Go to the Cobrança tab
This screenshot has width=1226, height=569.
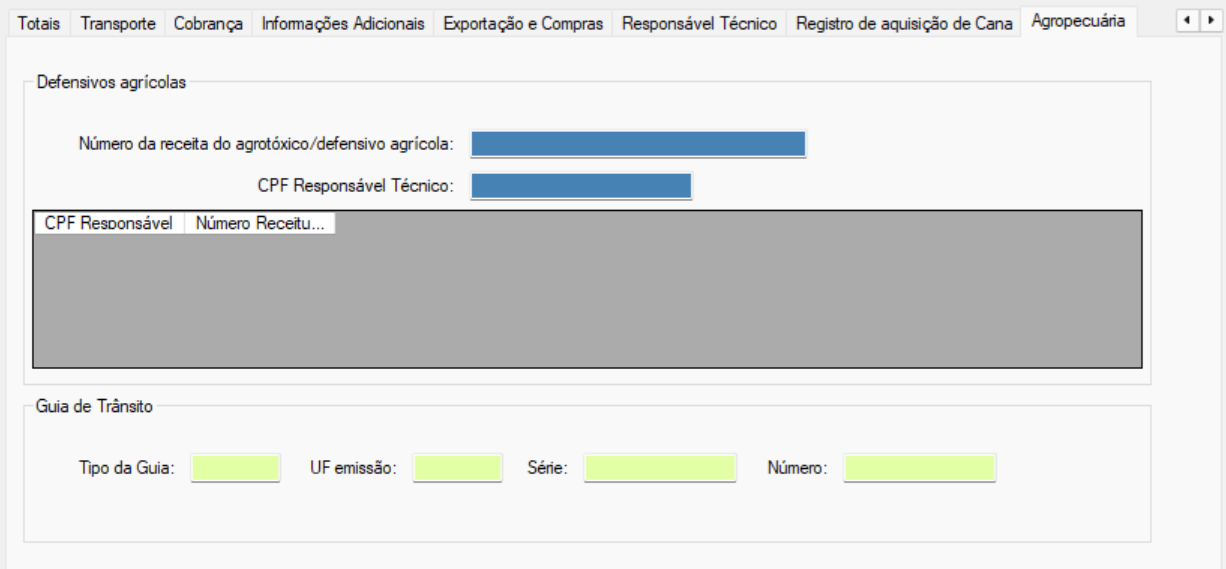pos(208,24)
